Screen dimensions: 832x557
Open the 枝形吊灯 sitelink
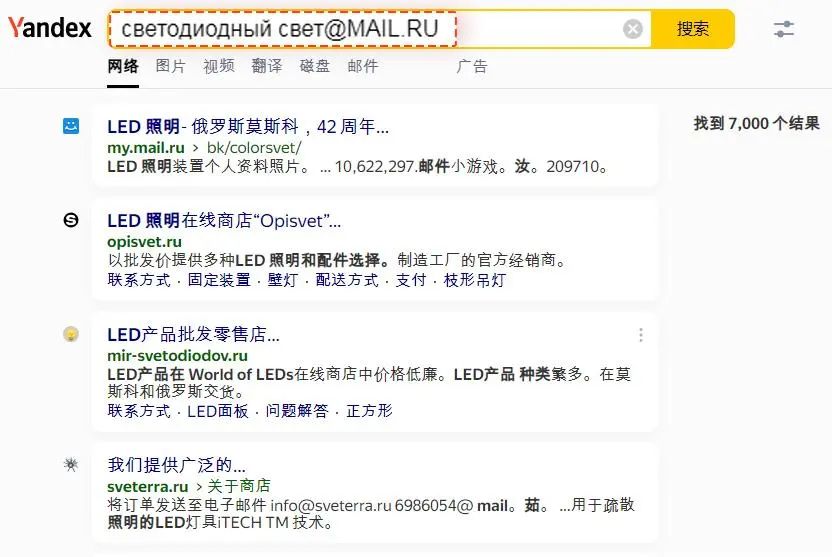[x=475, y=280]
